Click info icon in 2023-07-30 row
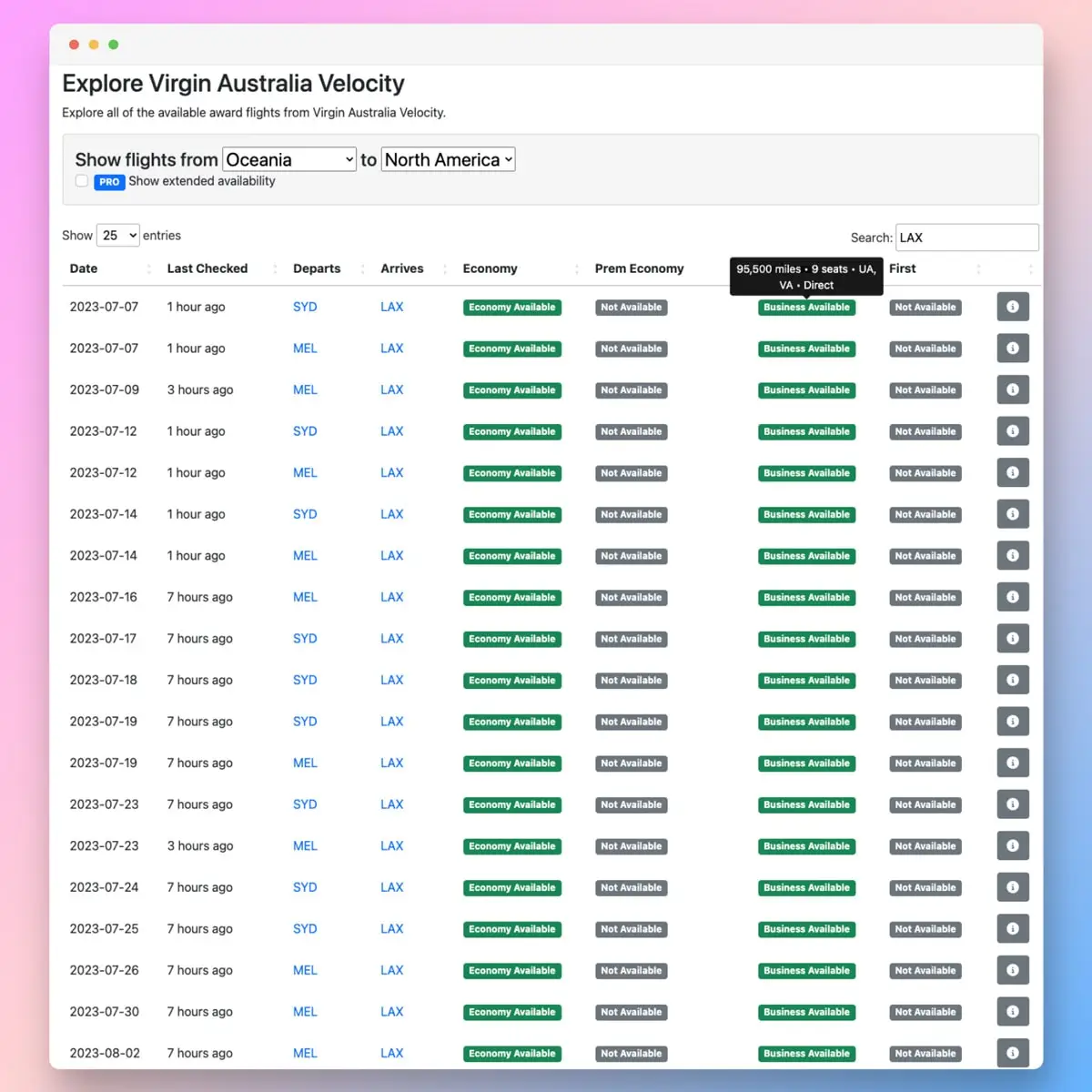The height and width of the screenshot is (1092, 1092). click(x=1013, y=1011)
